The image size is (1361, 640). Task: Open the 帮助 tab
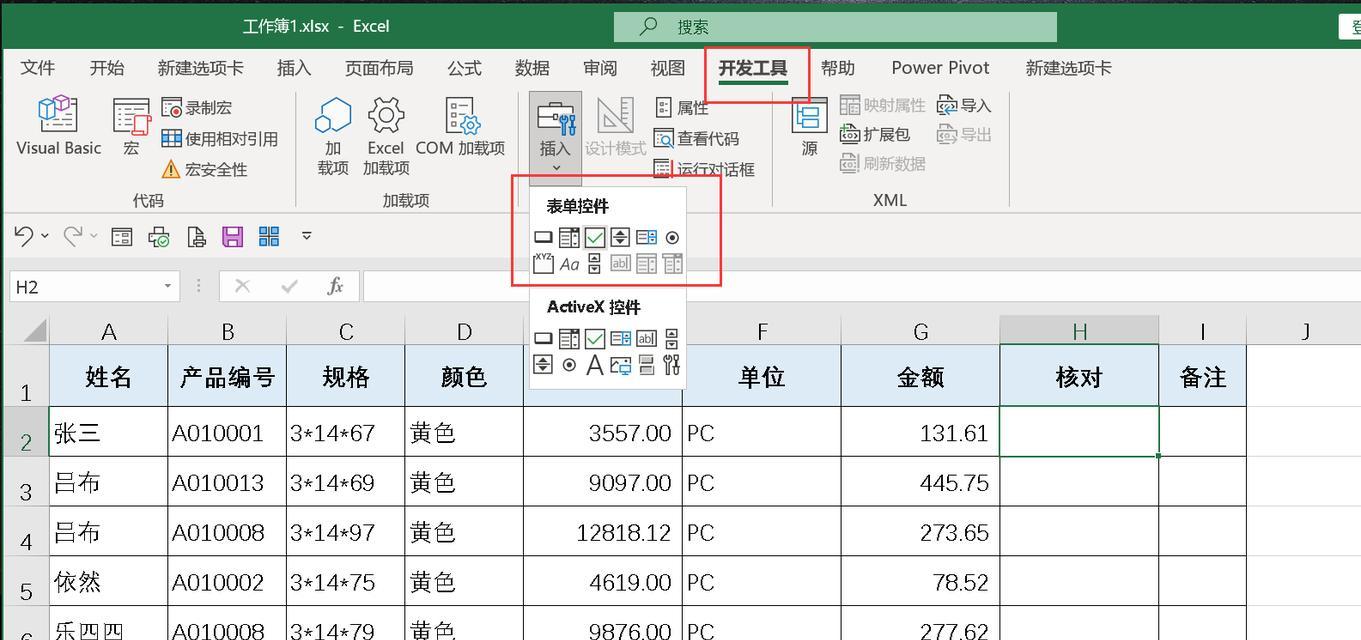tap(837, 67)
